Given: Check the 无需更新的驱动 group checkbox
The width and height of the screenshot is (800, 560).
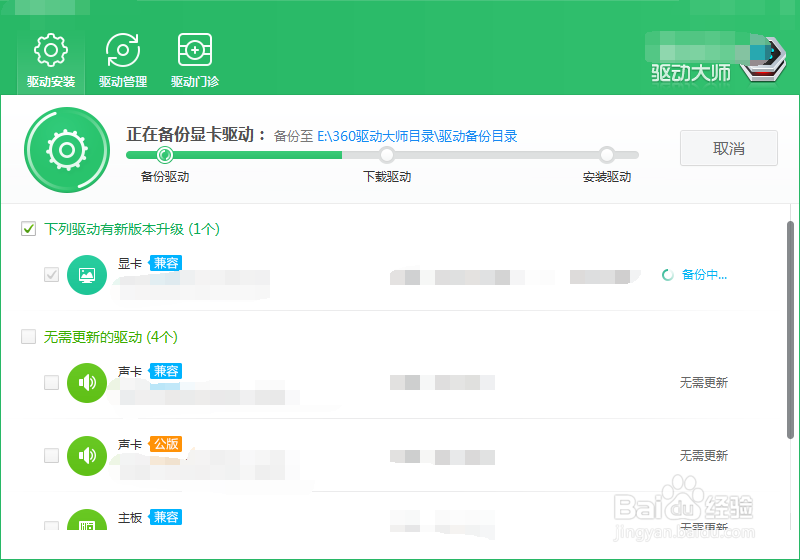Looking at the screenshot, I should [29, 336].
